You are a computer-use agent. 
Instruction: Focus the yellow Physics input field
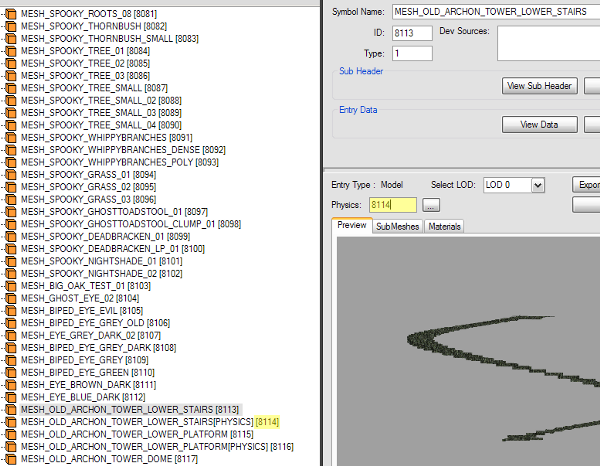coord(392,205)
